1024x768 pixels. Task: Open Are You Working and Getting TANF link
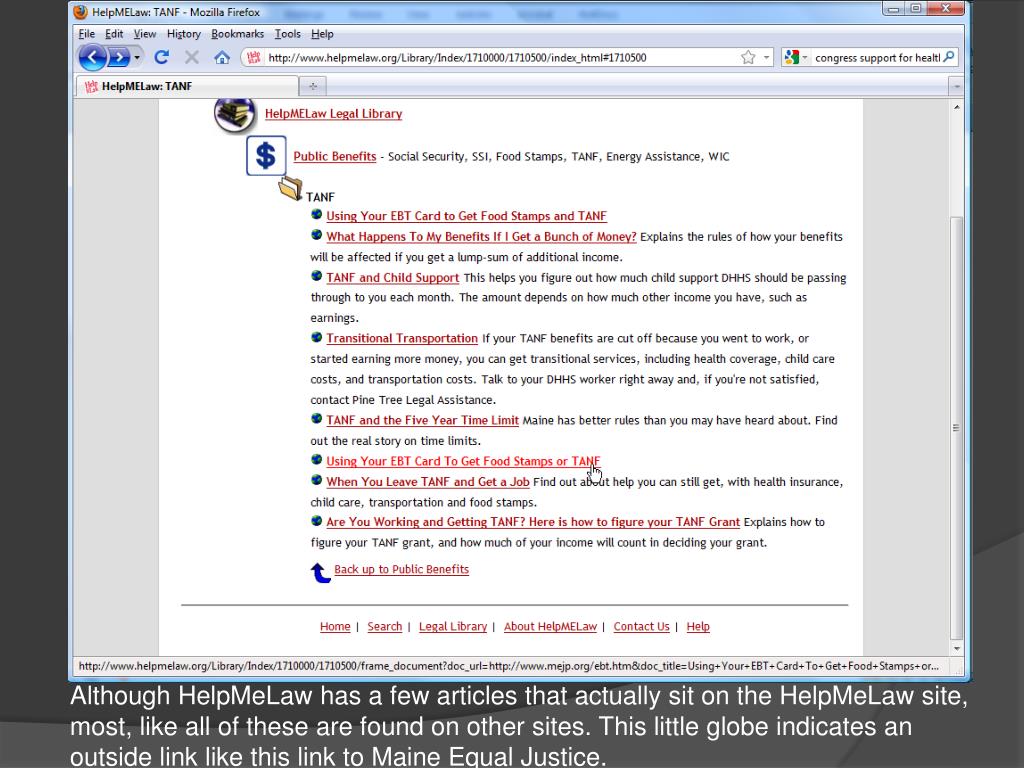click(x=533, y=522)
